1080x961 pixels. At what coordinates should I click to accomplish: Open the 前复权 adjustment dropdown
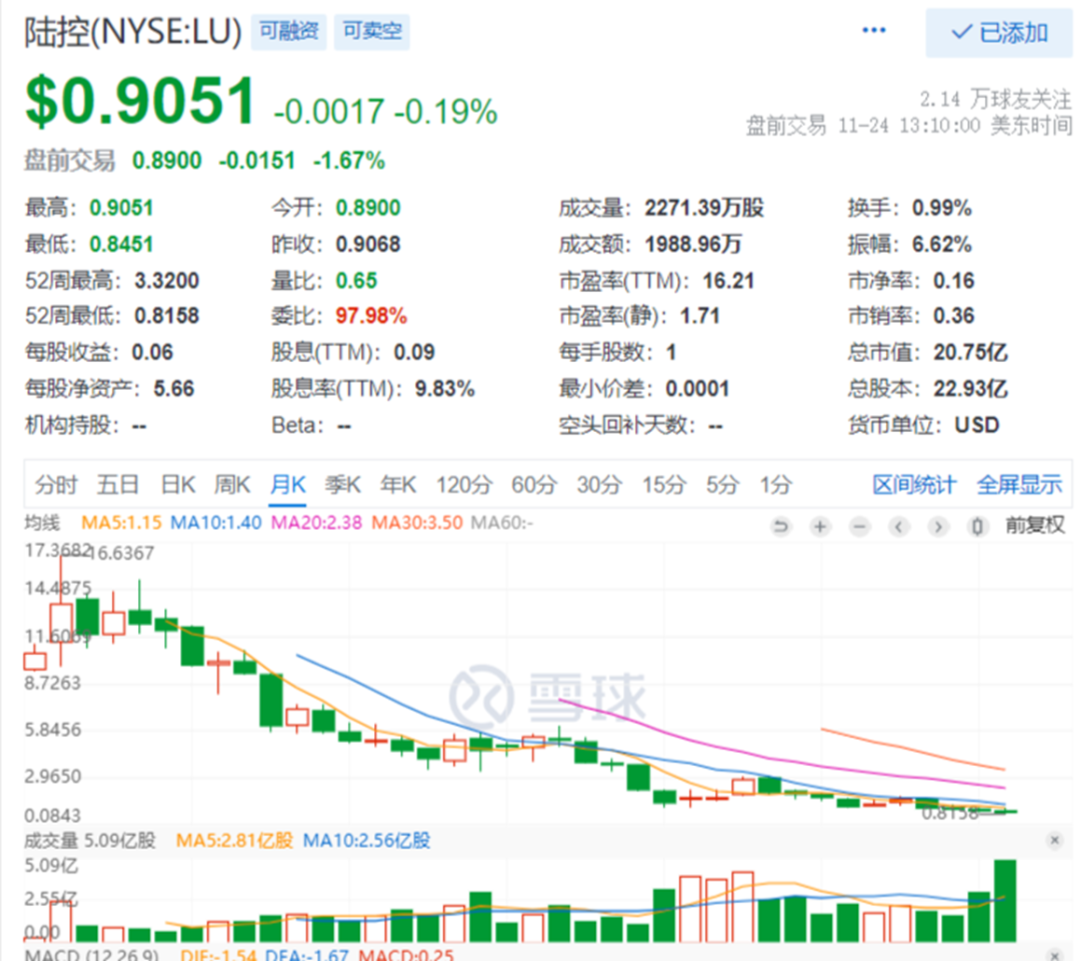point(1035,526)
